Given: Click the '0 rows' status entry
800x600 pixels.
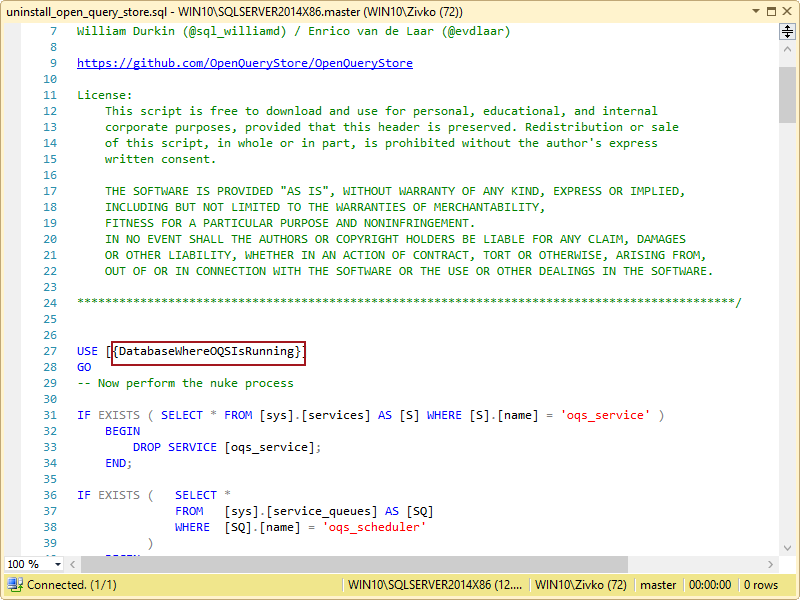Looking at the screenshot, I should click(761, 585).
